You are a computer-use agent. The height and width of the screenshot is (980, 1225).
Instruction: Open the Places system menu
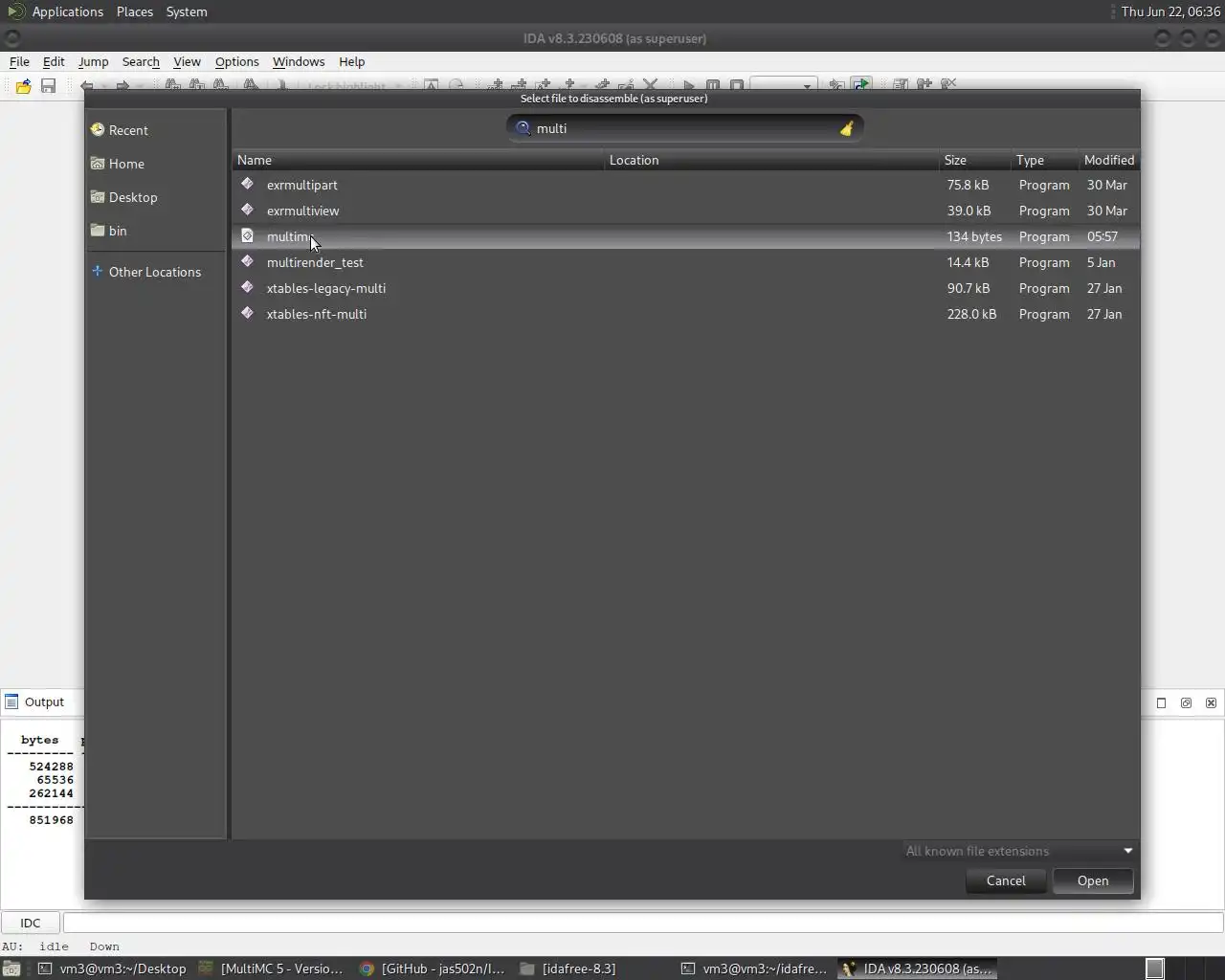(135, 11)
